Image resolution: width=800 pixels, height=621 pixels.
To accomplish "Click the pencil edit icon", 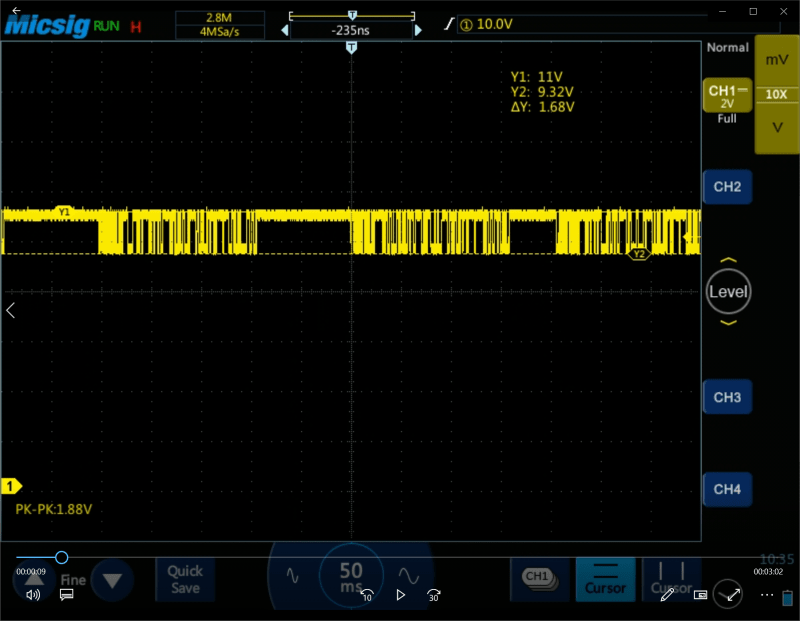I will click(667, 595).
